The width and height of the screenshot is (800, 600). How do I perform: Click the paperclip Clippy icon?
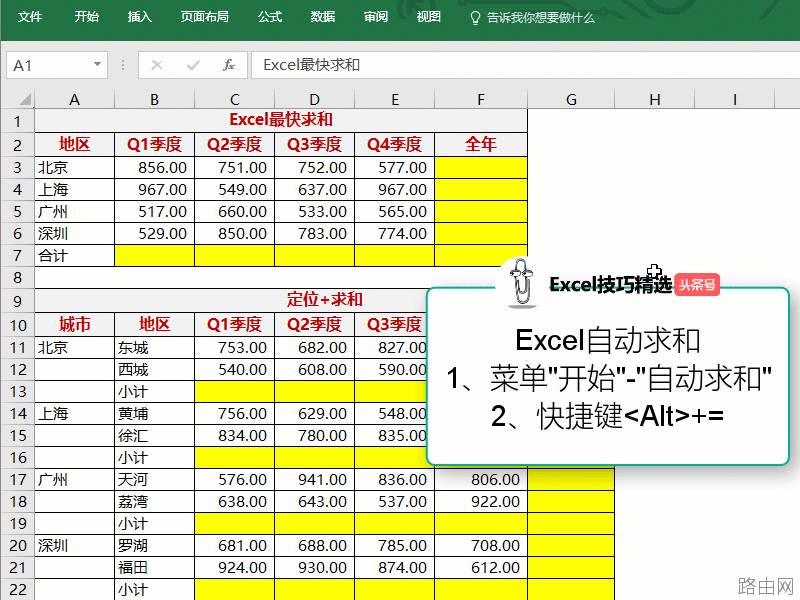pyautogui.click(x=521, y=282)
